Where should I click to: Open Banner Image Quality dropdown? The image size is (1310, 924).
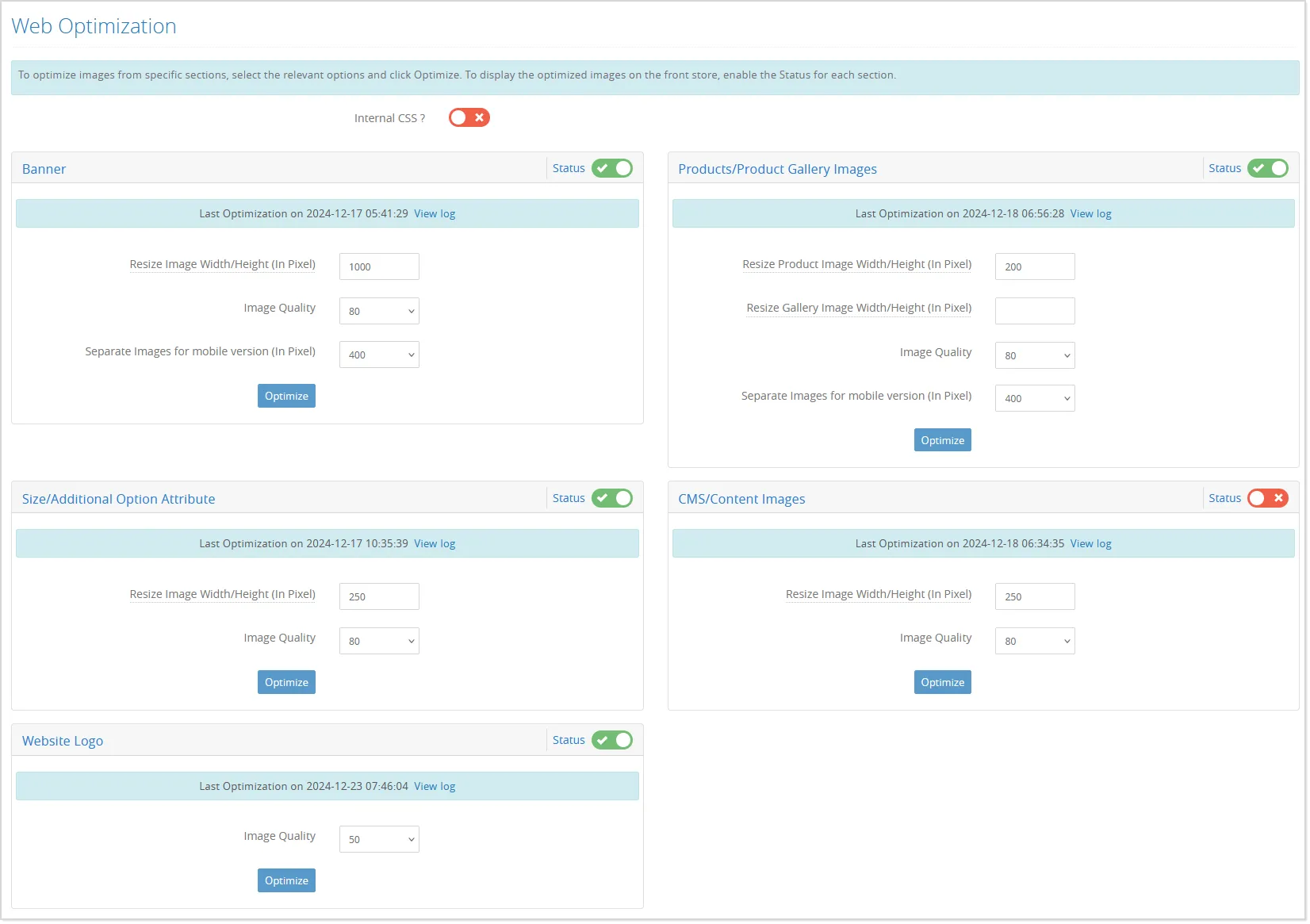tap(379, 311)
